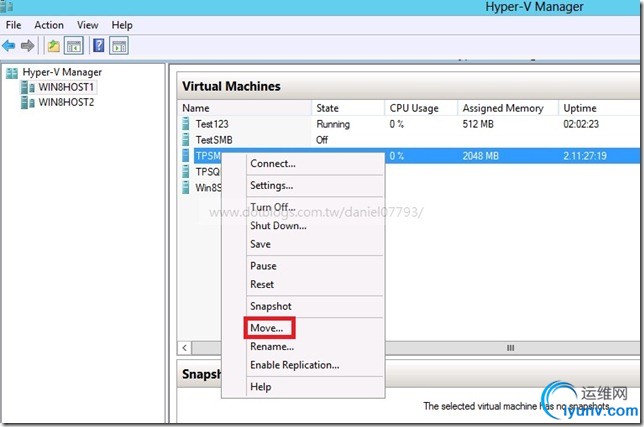Select the TestSMB virtual machine row
This screenshot has width=644, height=427.
(x=409, y=140)
